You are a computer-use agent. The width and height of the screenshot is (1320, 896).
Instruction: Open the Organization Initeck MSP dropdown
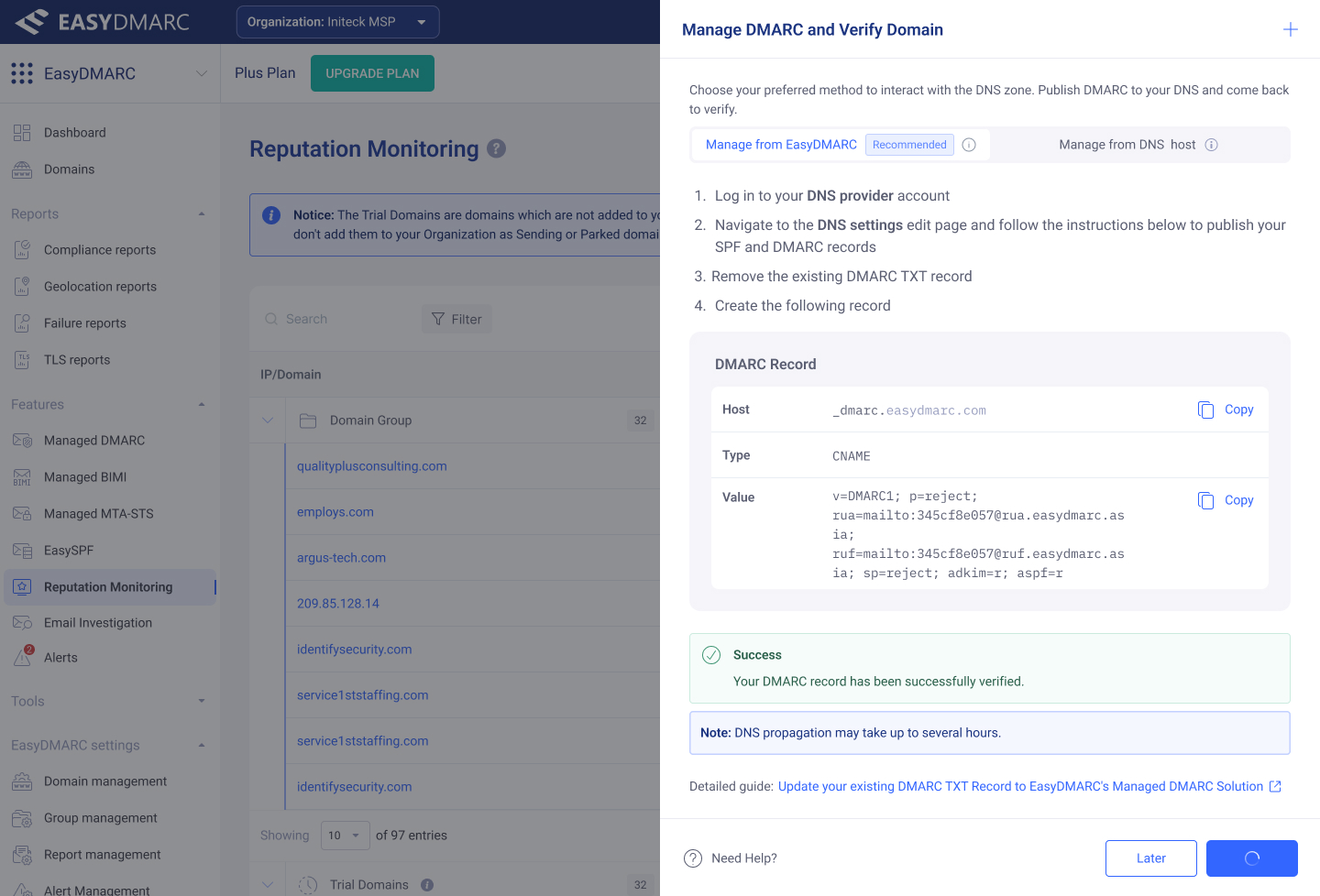coord(337,22)
